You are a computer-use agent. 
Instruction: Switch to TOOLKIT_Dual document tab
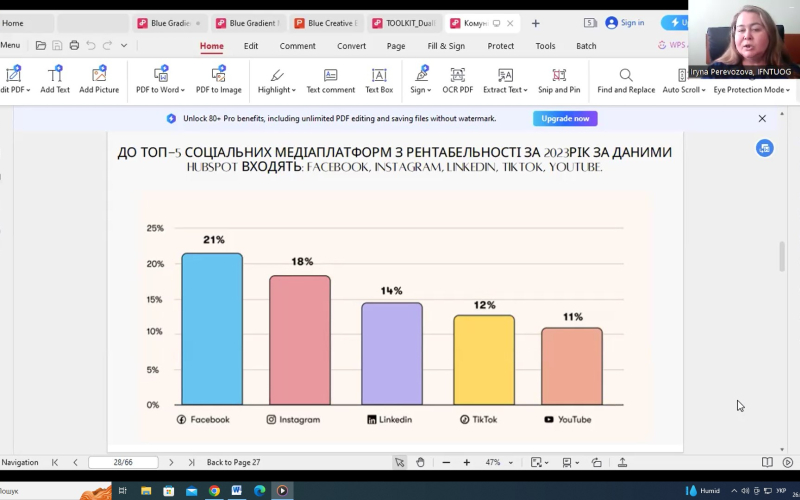coord(404,23)
